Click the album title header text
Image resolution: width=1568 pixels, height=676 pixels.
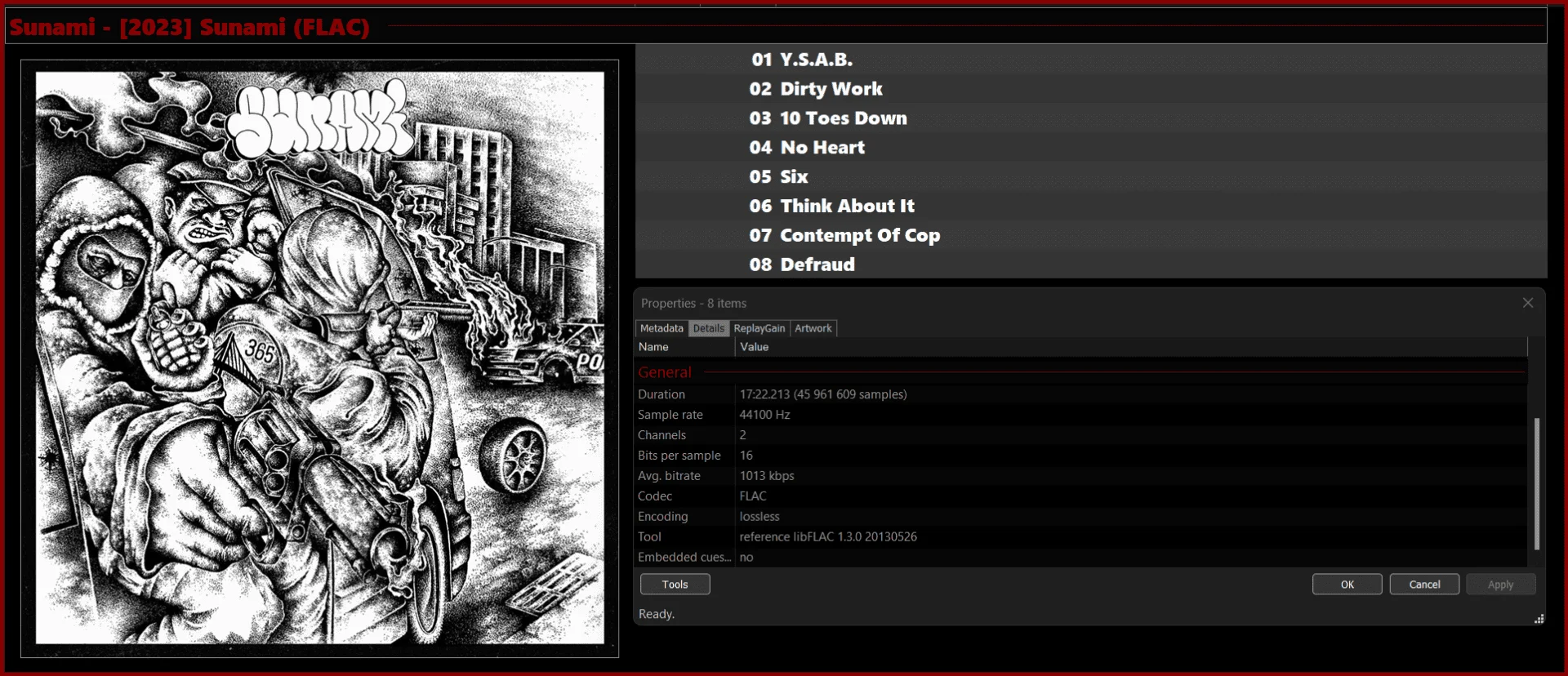pyautogui.click(x=189, y=27)
